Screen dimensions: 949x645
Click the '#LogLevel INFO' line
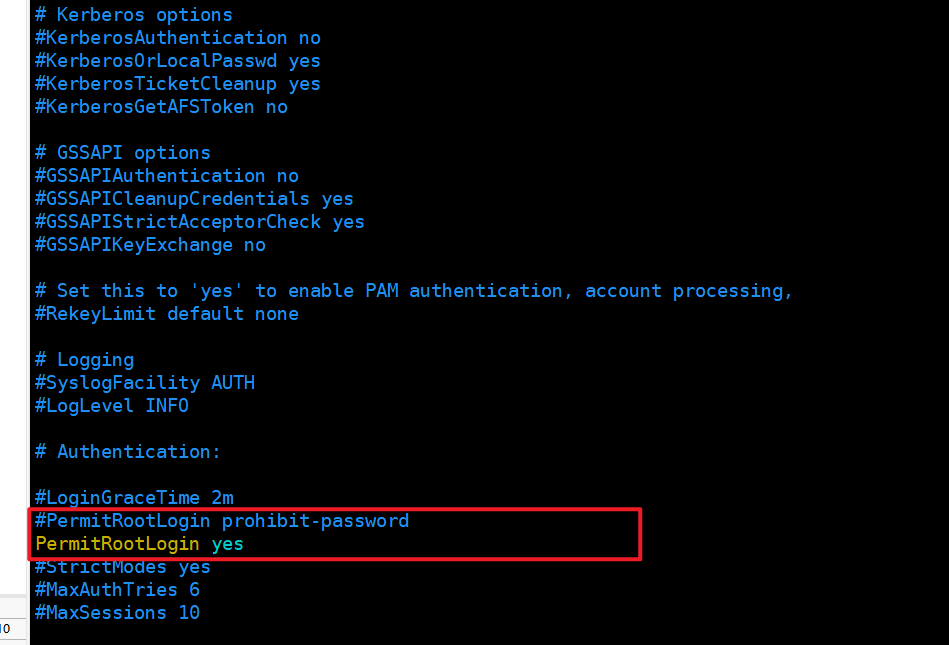112,406
